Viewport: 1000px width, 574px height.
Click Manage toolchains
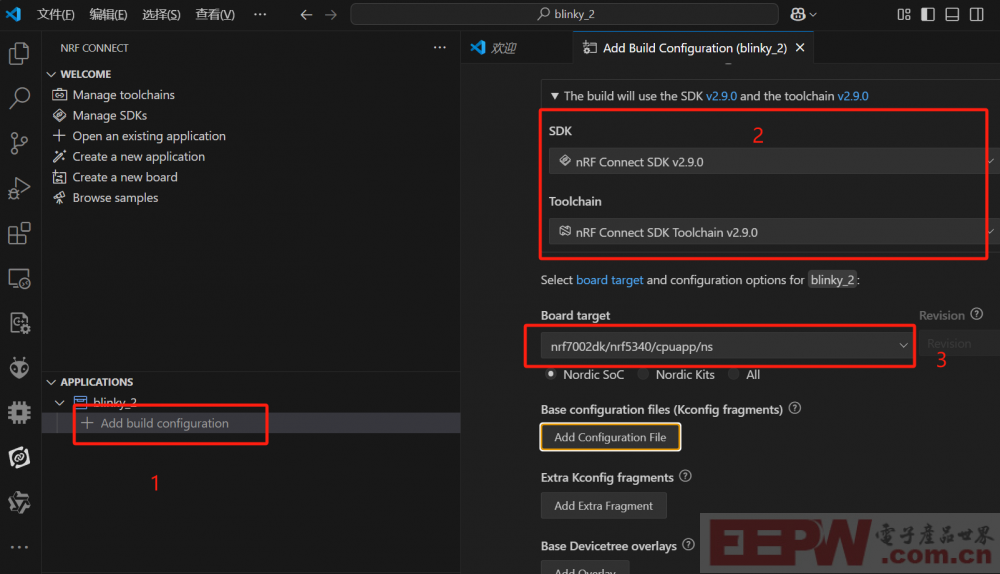124,95
